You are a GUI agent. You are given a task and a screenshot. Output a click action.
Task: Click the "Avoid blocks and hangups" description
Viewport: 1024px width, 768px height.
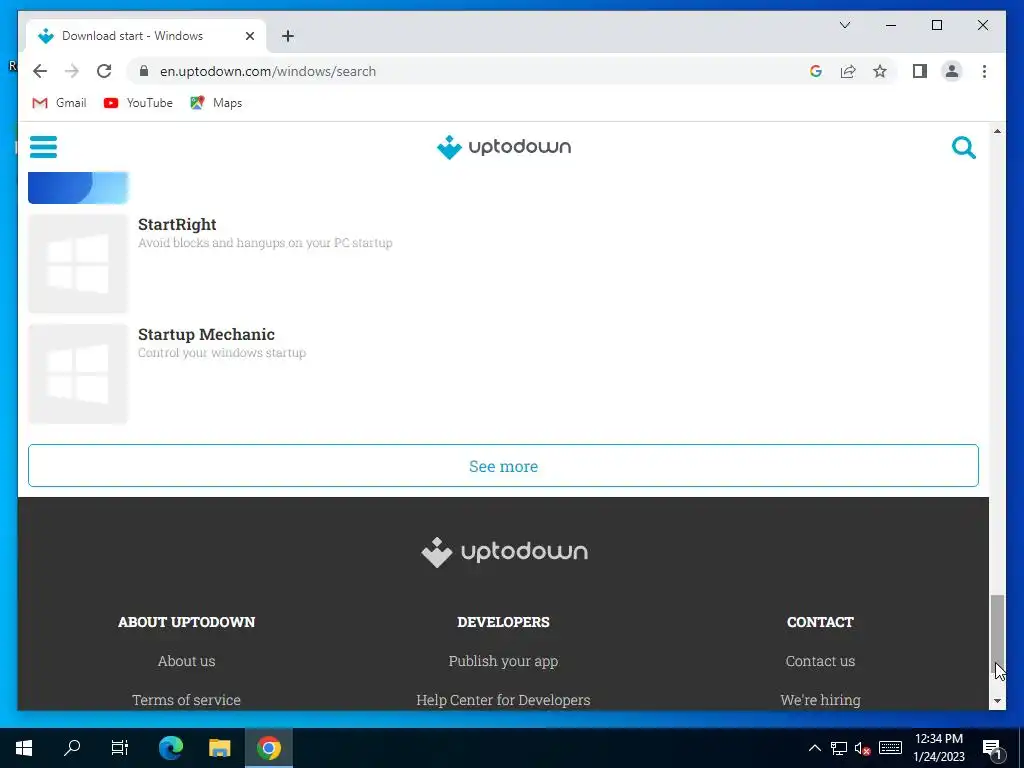click(x=265, y=243)
